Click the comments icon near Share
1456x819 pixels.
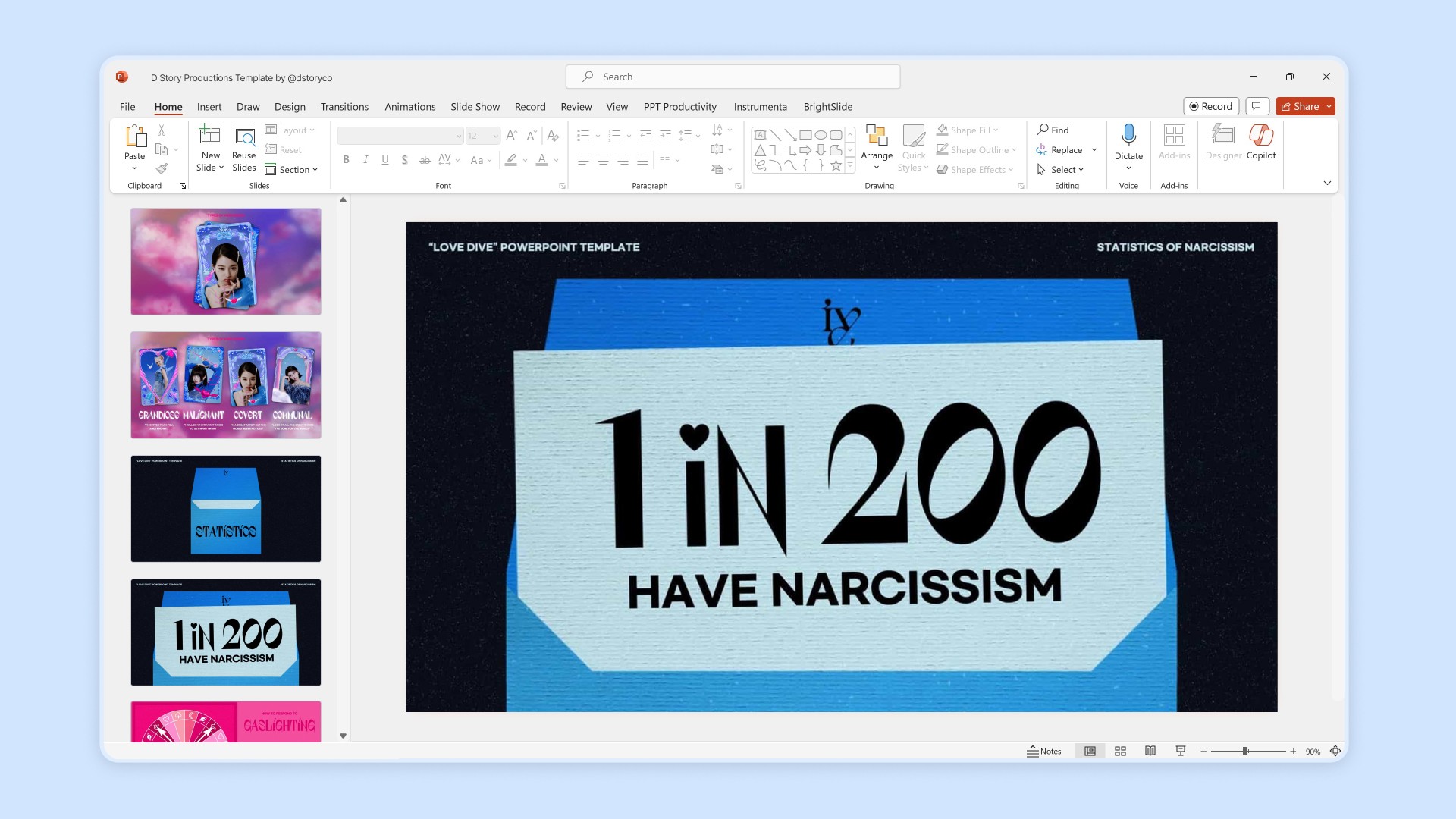[x=1257, y=106]
